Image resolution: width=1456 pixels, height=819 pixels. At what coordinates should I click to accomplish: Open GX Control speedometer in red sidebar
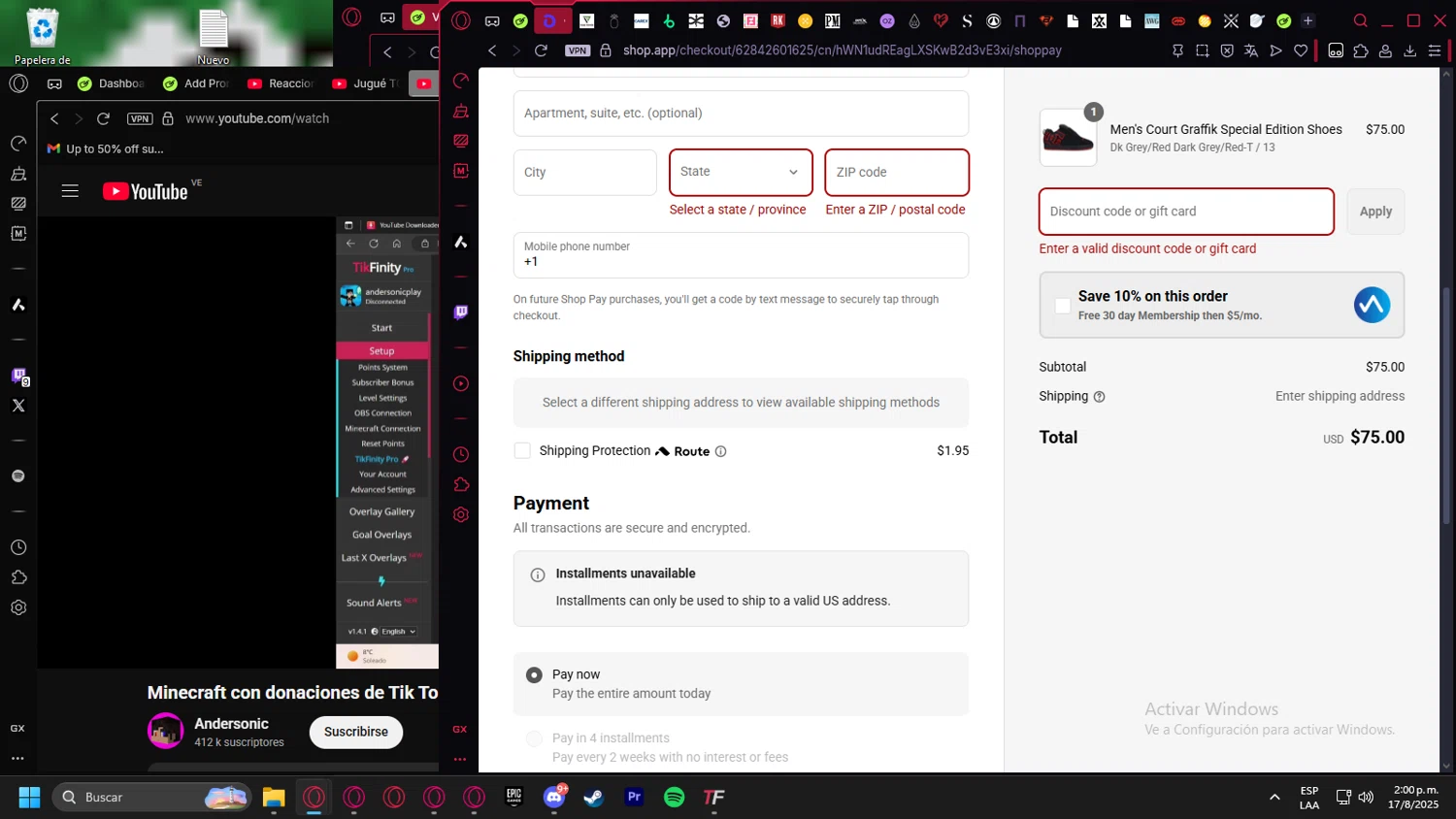click(461, 81)
